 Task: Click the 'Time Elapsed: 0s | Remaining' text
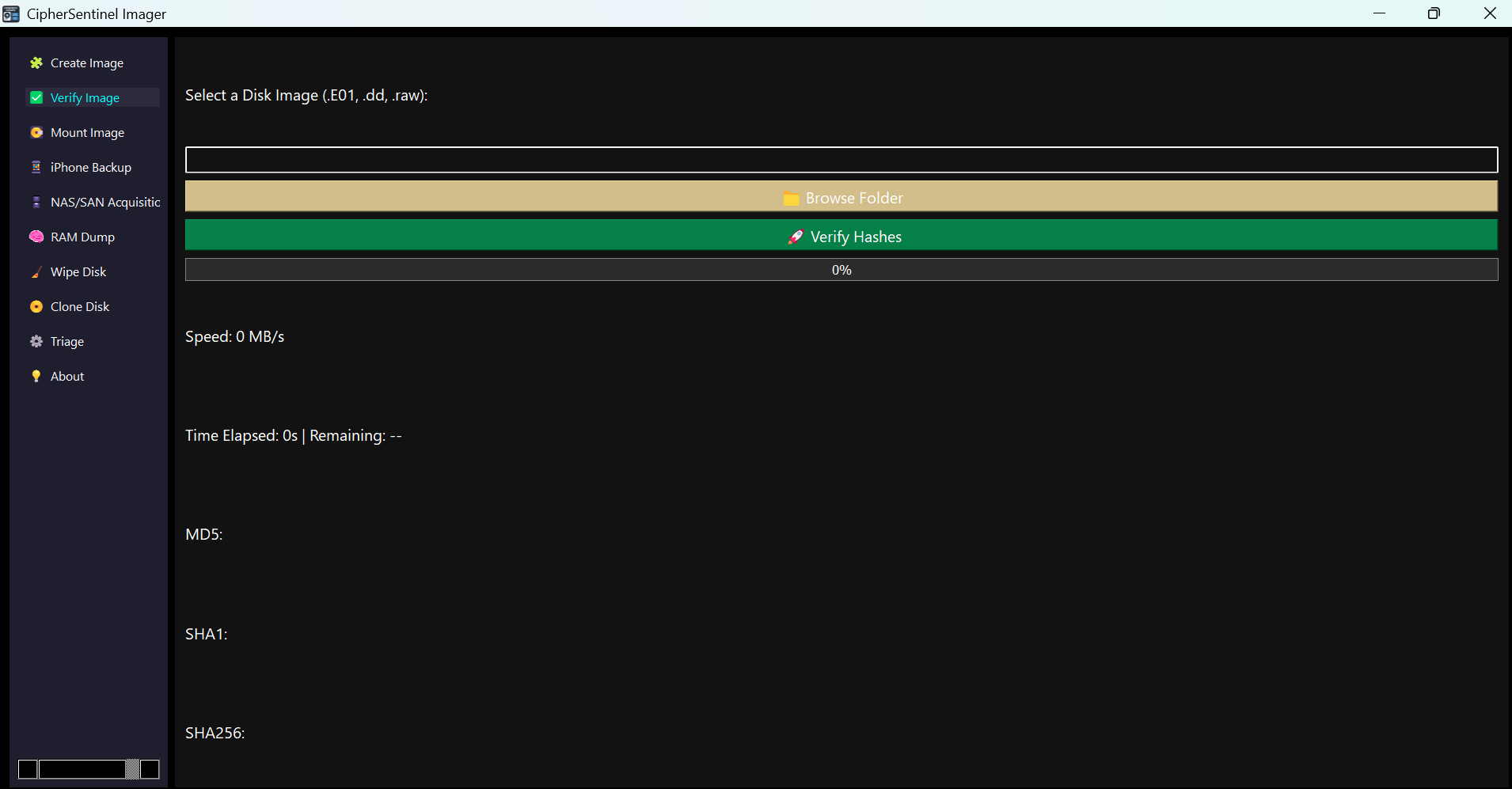294,435
